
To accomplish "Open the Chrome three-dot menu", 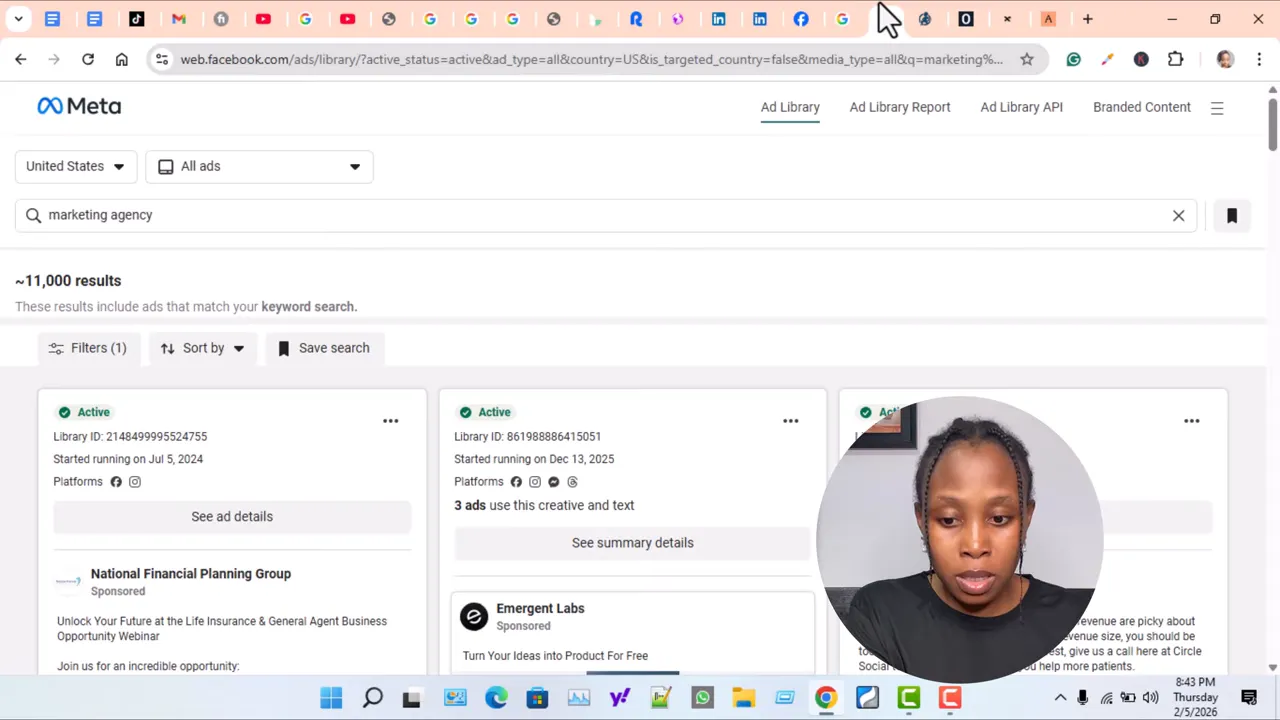I will click(x=1259, y=60).
